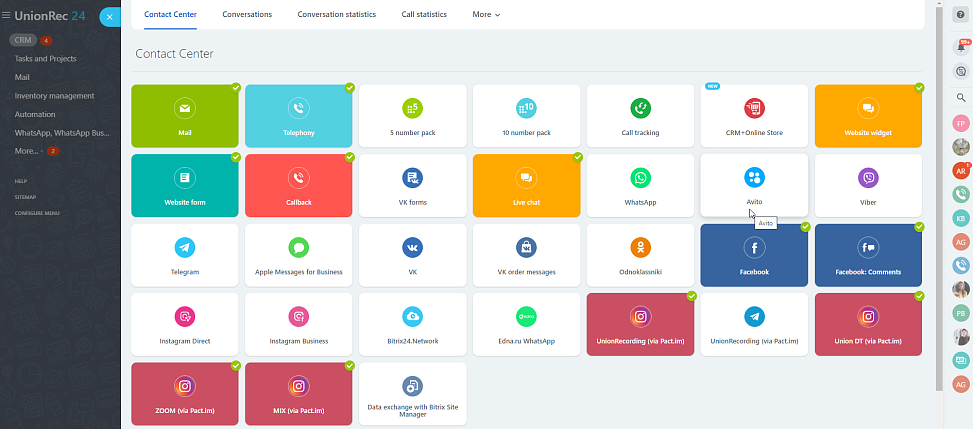Open the Avito channel tile
The width and height of the screenshot is (973, 429).
[754, 186]
